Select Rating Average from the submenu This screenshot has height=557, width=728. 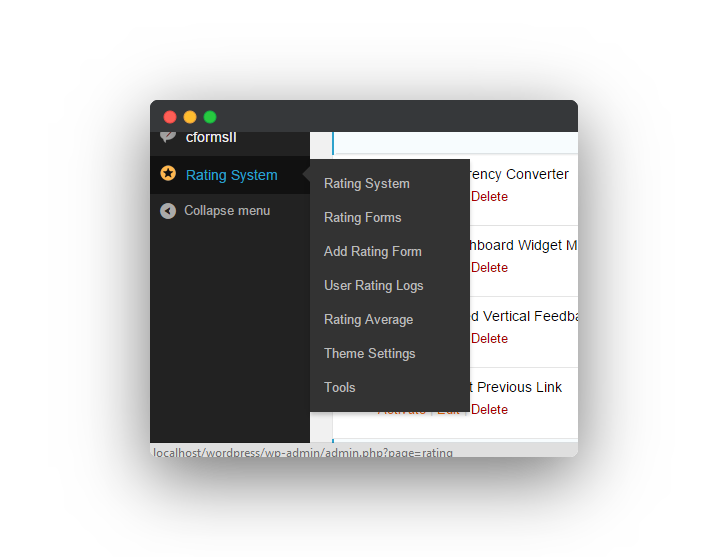pos(369,320)
